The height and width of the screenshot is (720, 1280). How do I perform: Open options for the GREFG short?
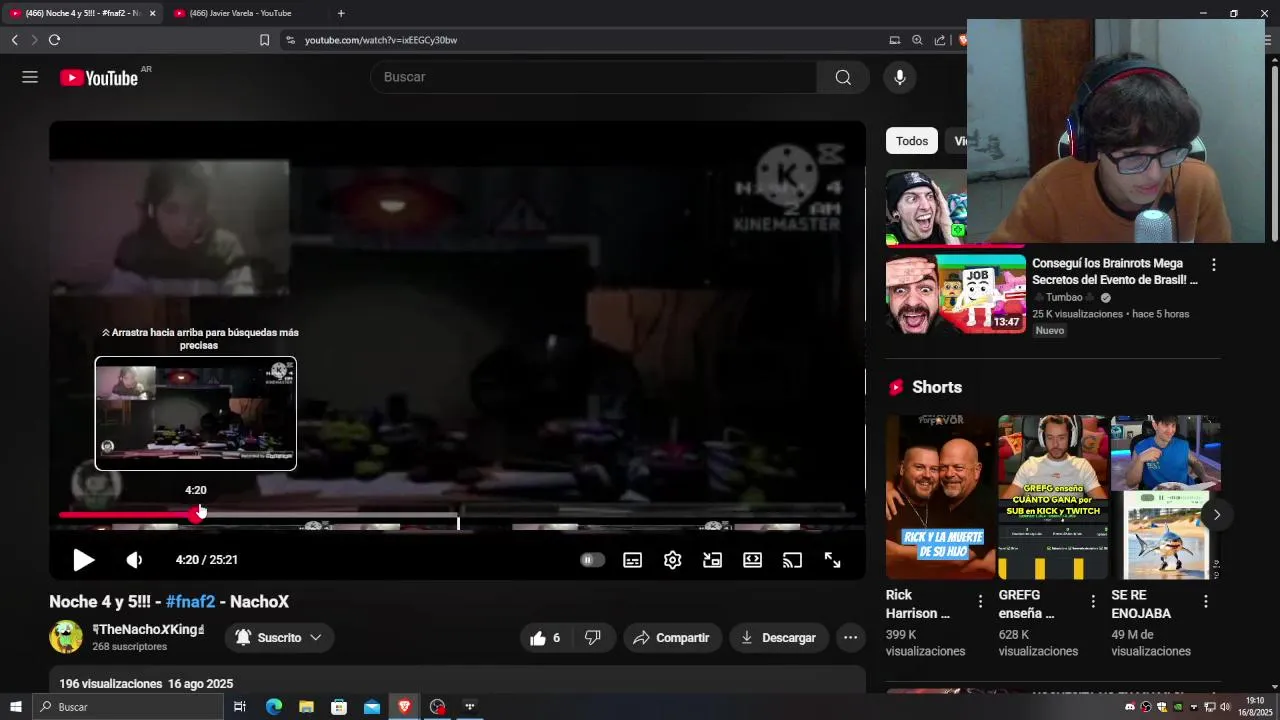[1093, 602]
